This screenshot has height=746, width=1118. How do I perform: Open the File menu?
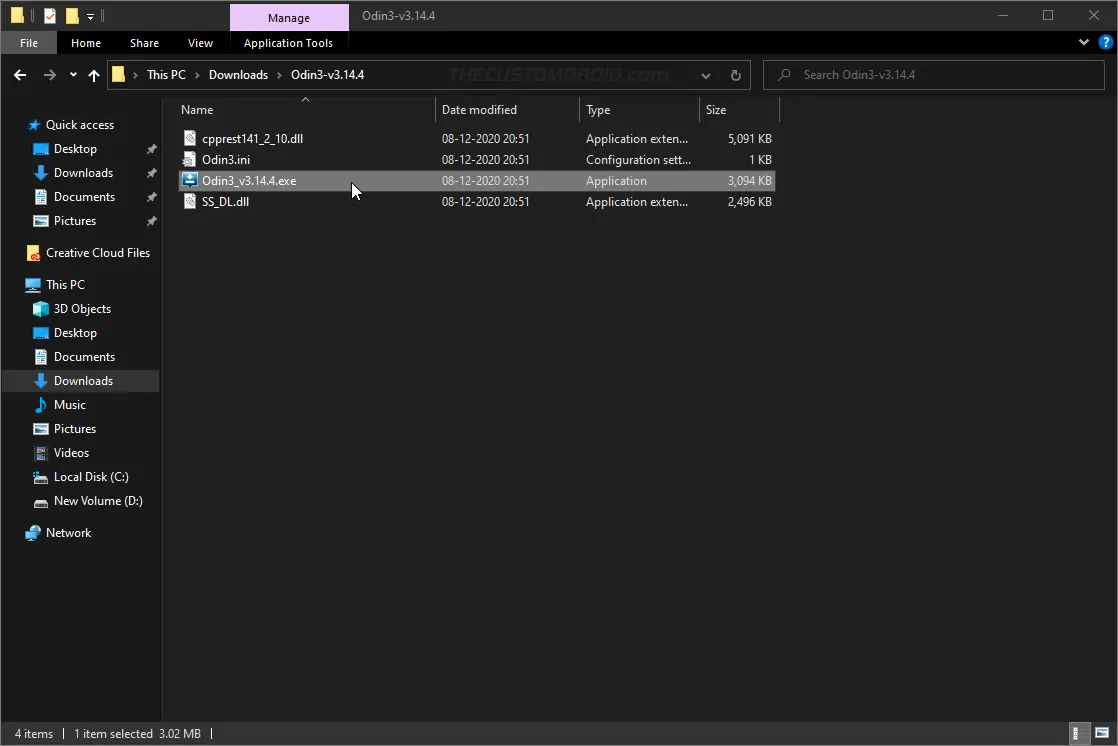(x=28, y=43)
